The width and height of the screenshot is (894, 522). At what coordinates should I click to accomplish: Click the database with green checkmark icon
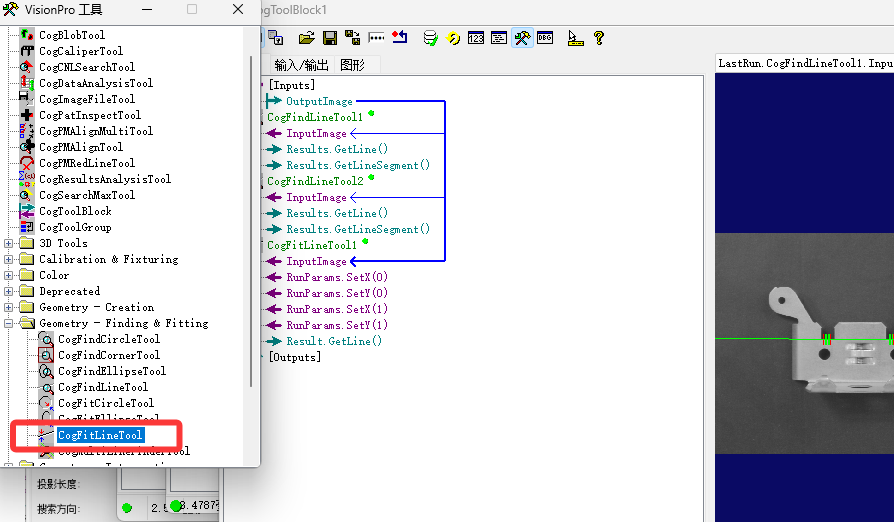tap(430, 38)
